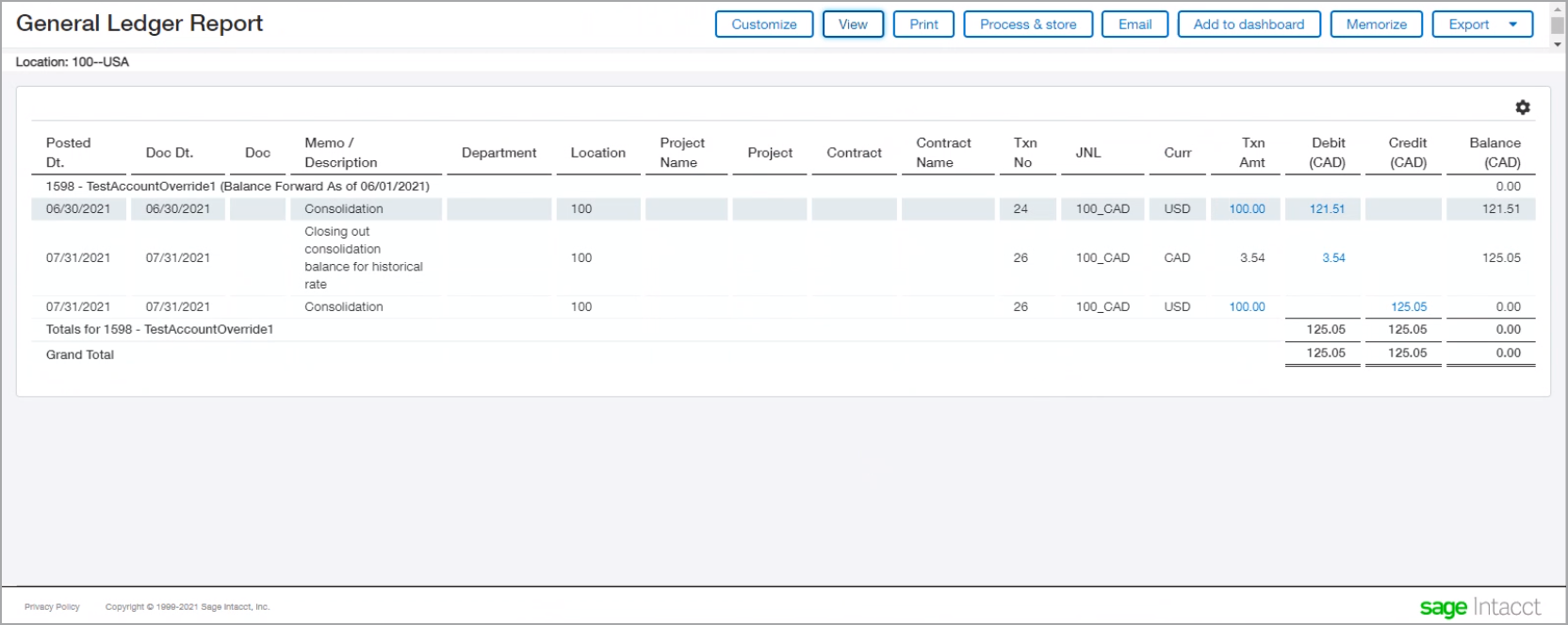
Task: Click the Sage Intacct logo
Action: point(1479,607)
